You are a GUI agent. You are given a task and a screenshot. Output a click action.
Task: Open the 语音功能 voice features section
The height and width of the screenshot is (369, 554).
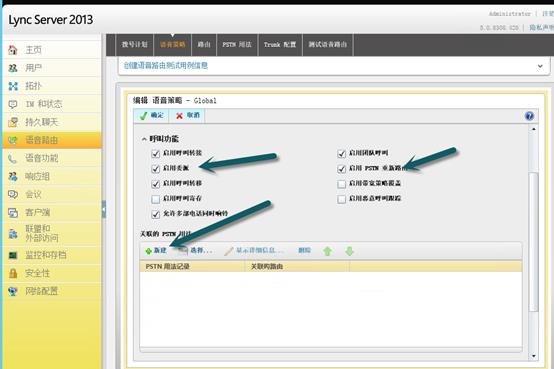(52, 158)
